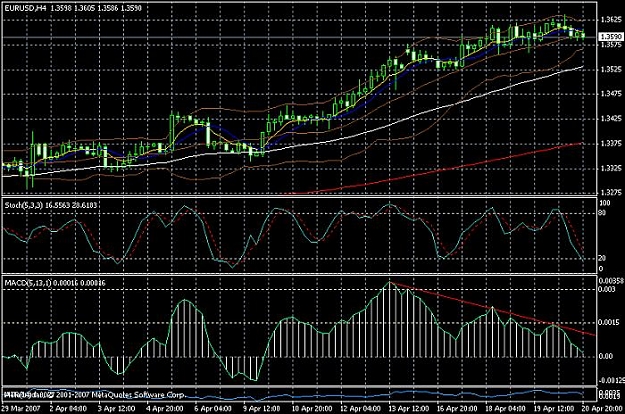Viewport: 625px width, 414px height.
Task: Click the 1.3625 price axis label
Action: pyautogui.click(x=611, y=19)
